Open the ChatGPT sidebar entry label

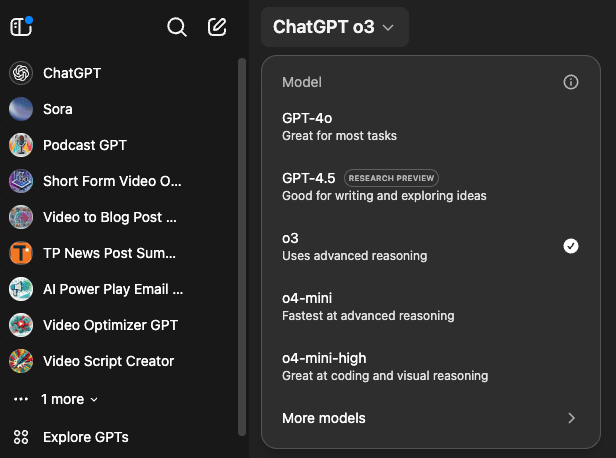[72, 73]
